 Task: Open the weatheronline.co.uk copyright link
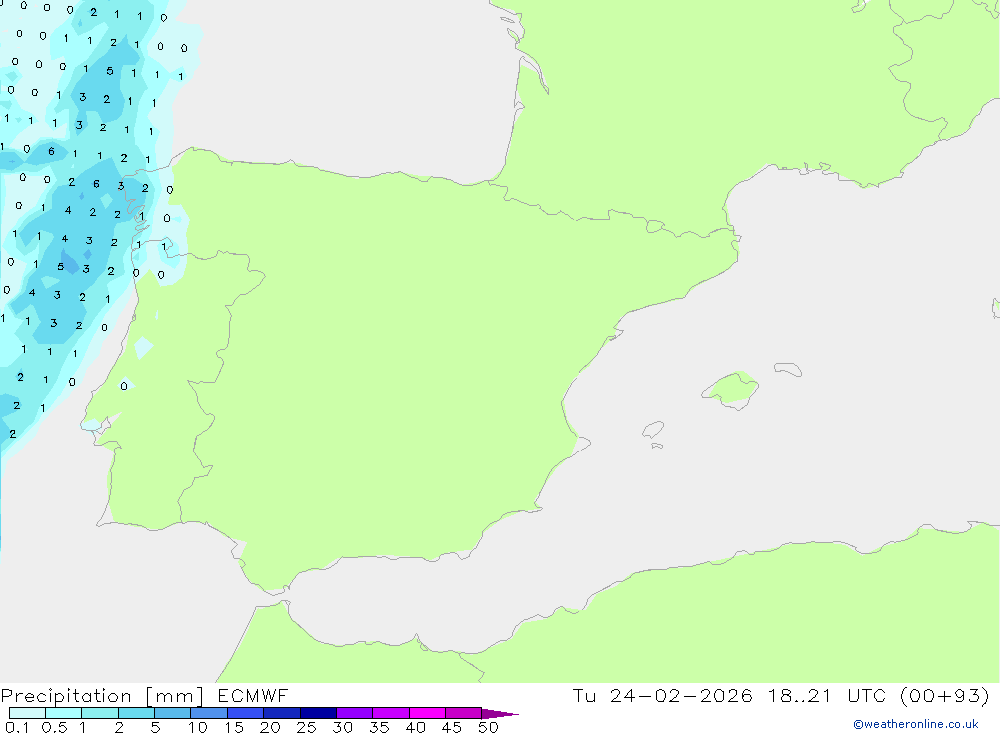coord(916,724)
